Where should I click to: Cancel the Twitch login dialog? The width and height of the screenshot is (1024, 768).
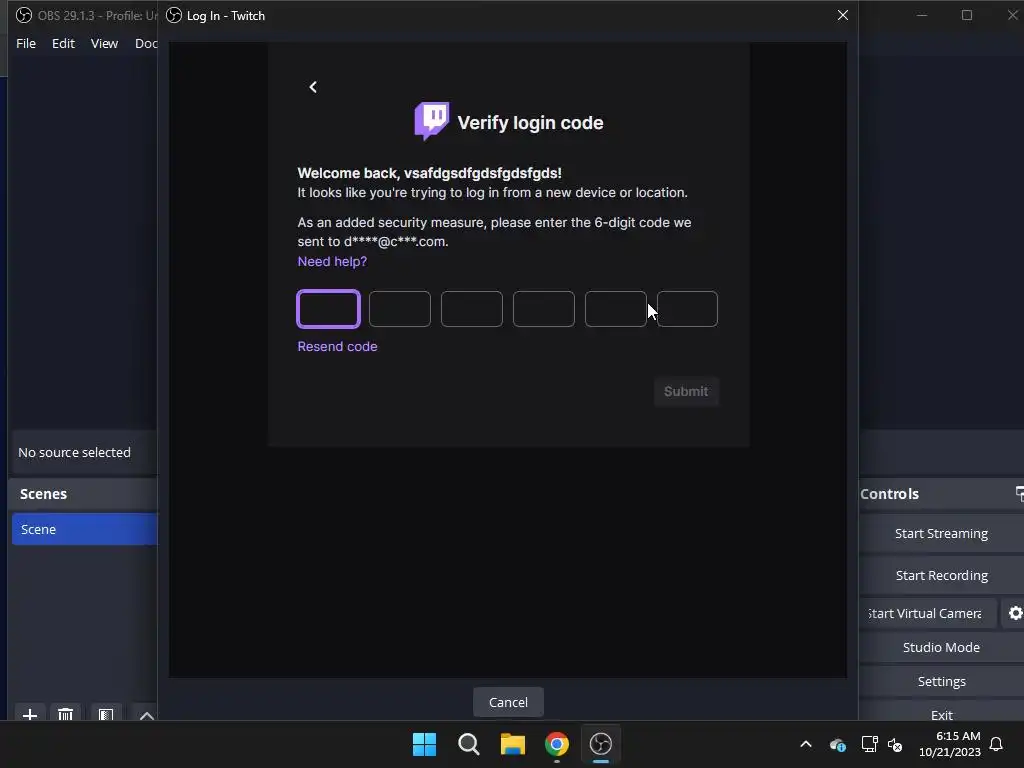point(508,702)
